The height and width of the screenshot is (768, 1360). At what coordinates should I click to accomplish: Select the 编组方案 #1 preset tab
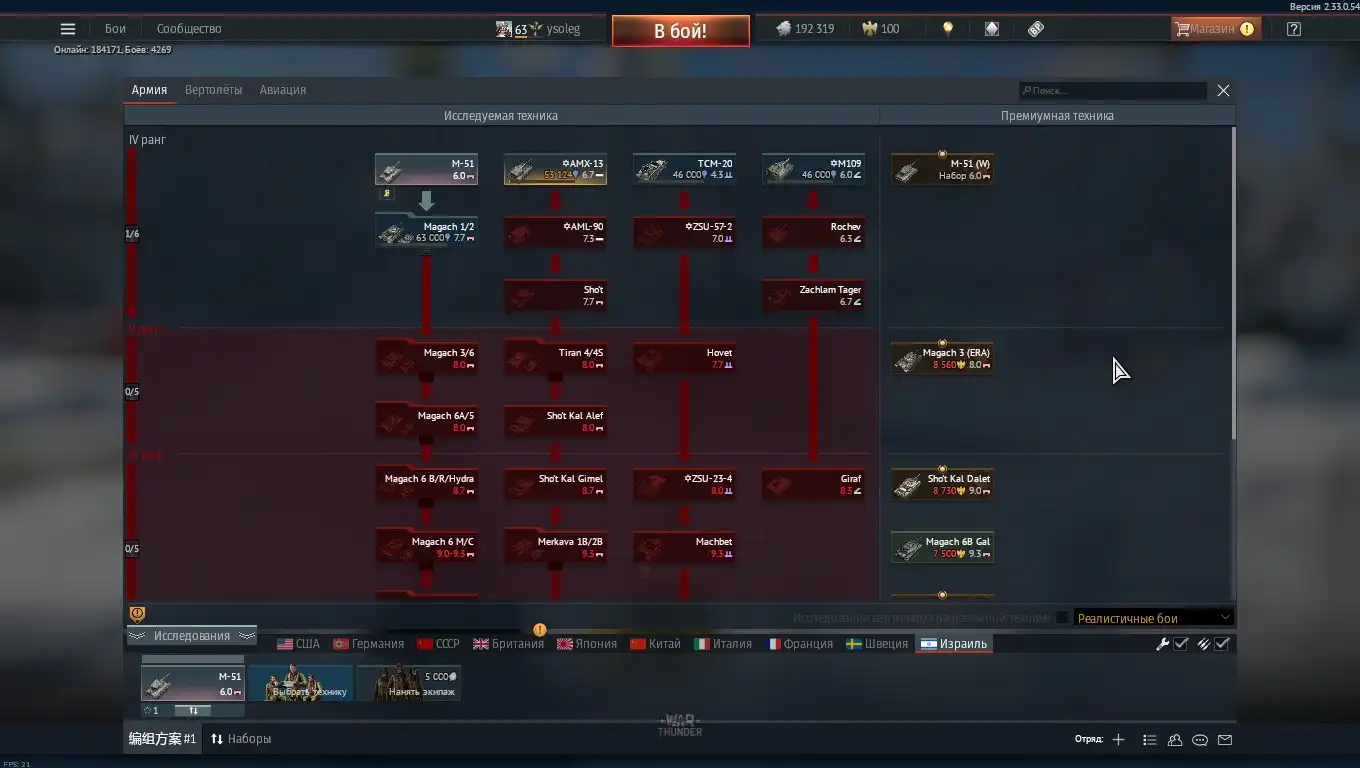[162, 739]
